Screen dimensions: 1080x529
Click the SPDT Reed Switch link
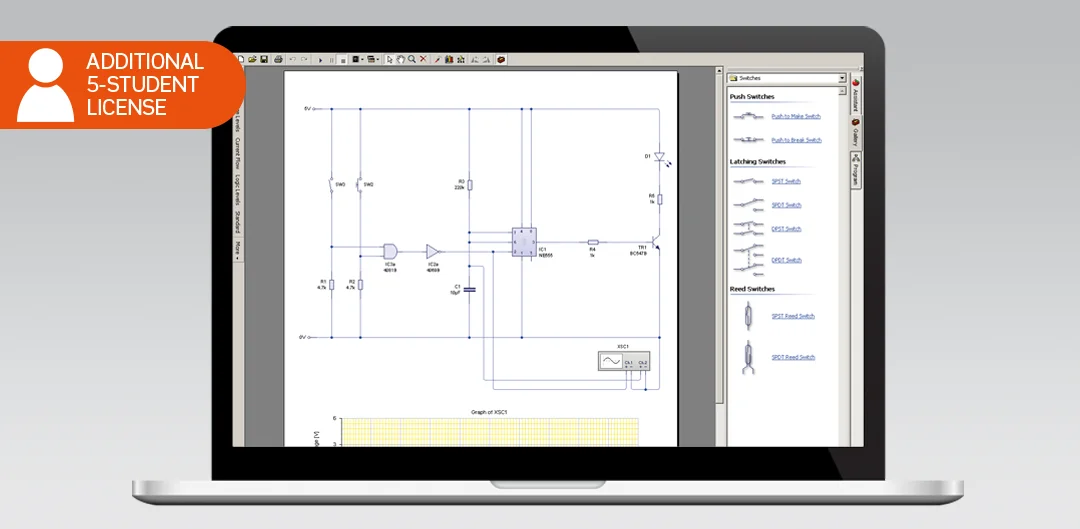coord(792,357)
